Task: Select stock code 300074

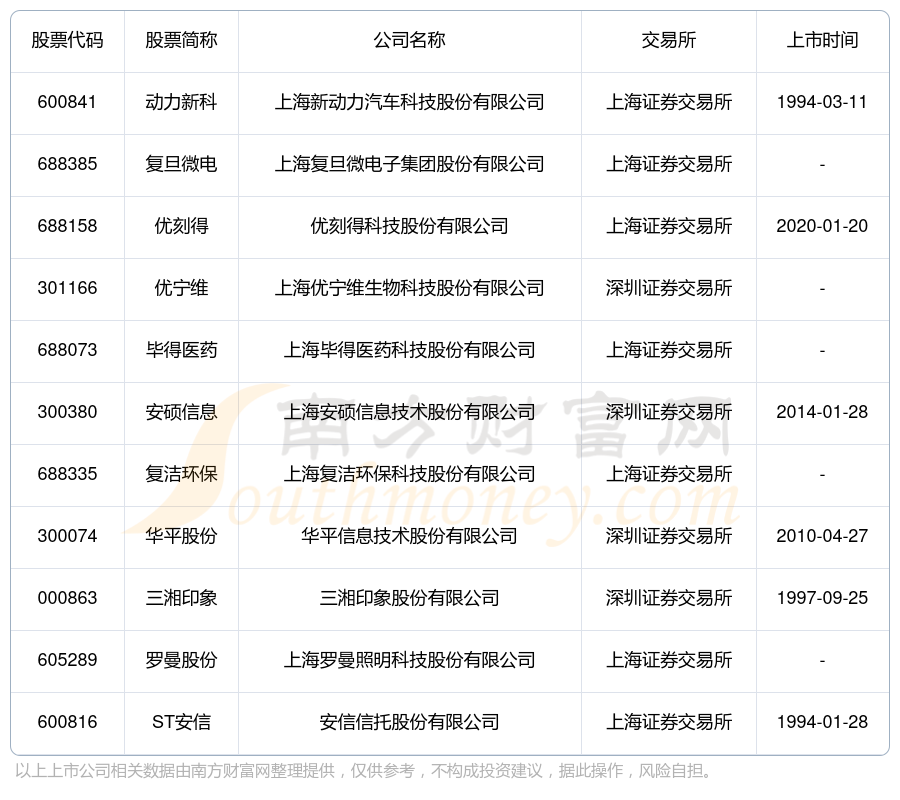Action: (x=67, y=536)
